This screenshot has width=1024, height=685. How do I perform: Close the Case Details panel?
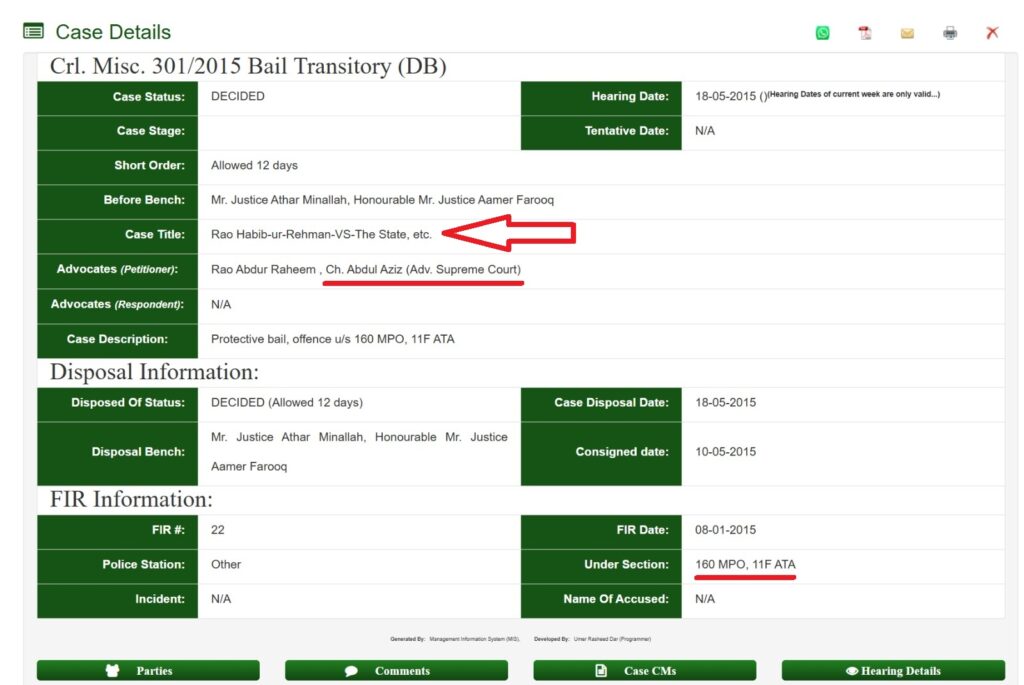(x=992, y=33)
